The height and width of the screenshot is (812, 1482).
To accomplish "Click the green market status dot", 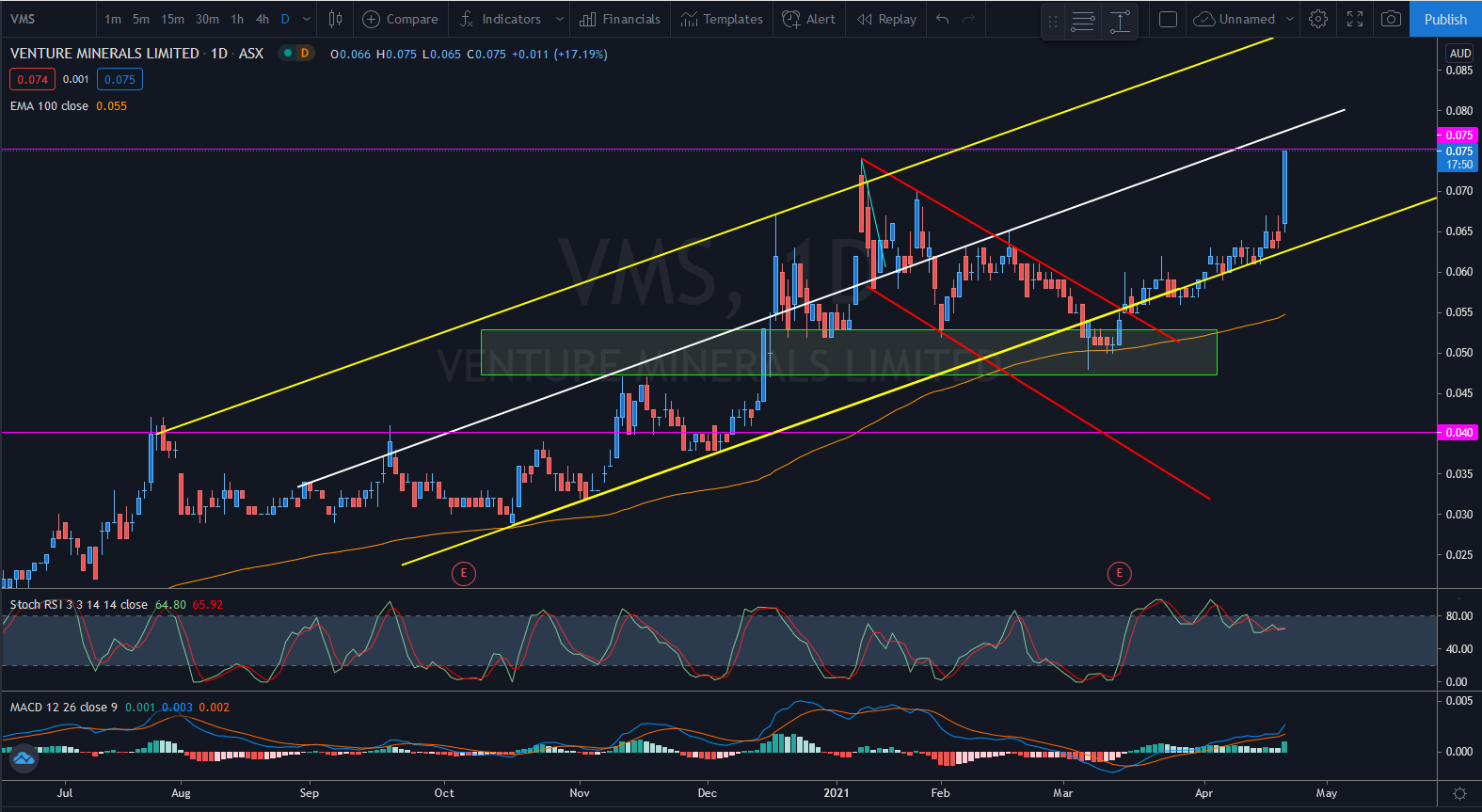I will [x=288, y=54].
